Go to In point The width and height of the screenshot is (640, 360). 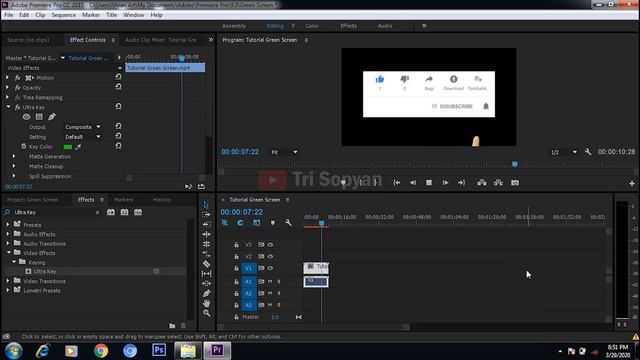[x=396, y=183]
